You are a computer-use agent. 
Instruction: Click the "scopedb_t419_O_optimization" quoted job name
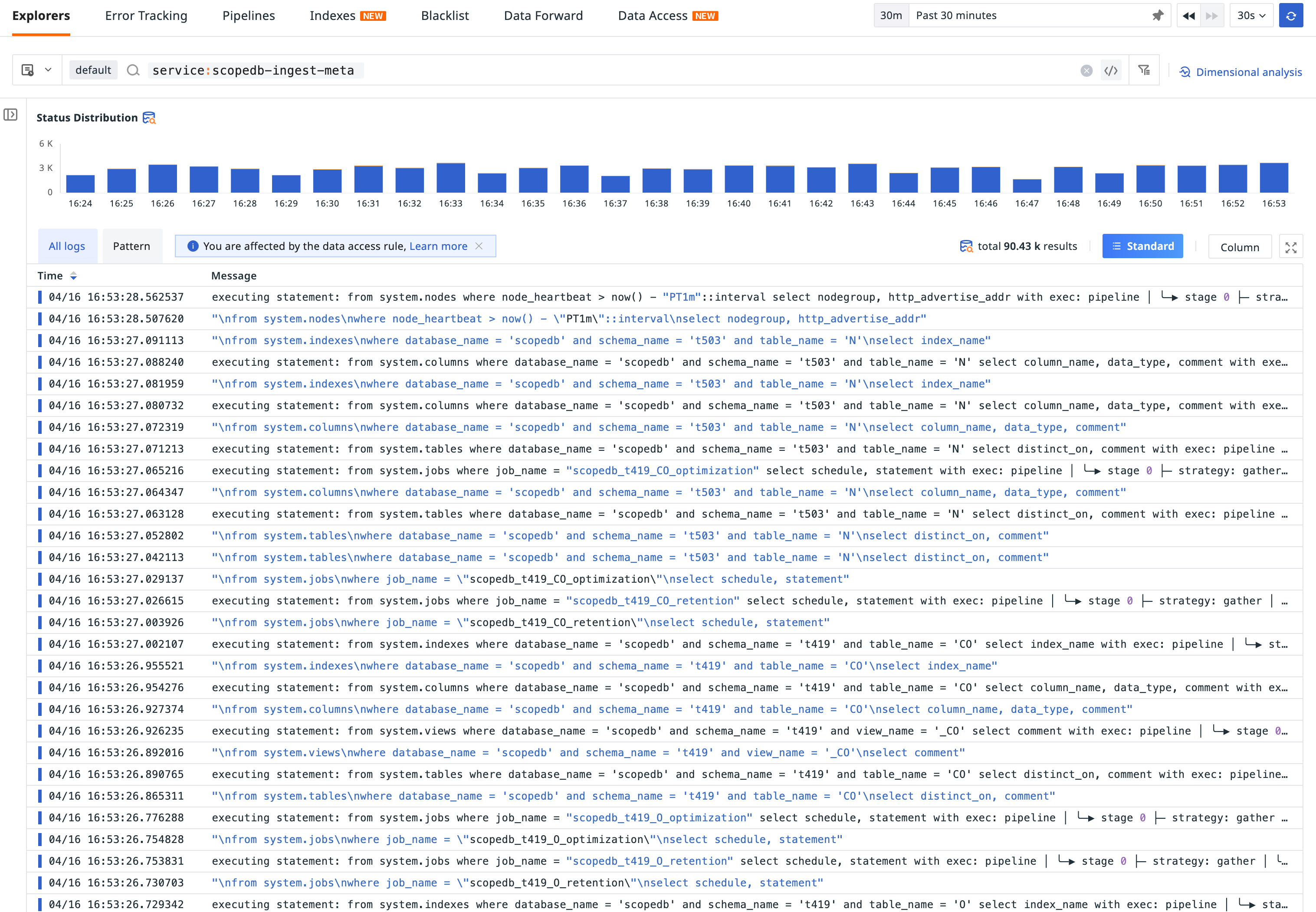[659, 818]
